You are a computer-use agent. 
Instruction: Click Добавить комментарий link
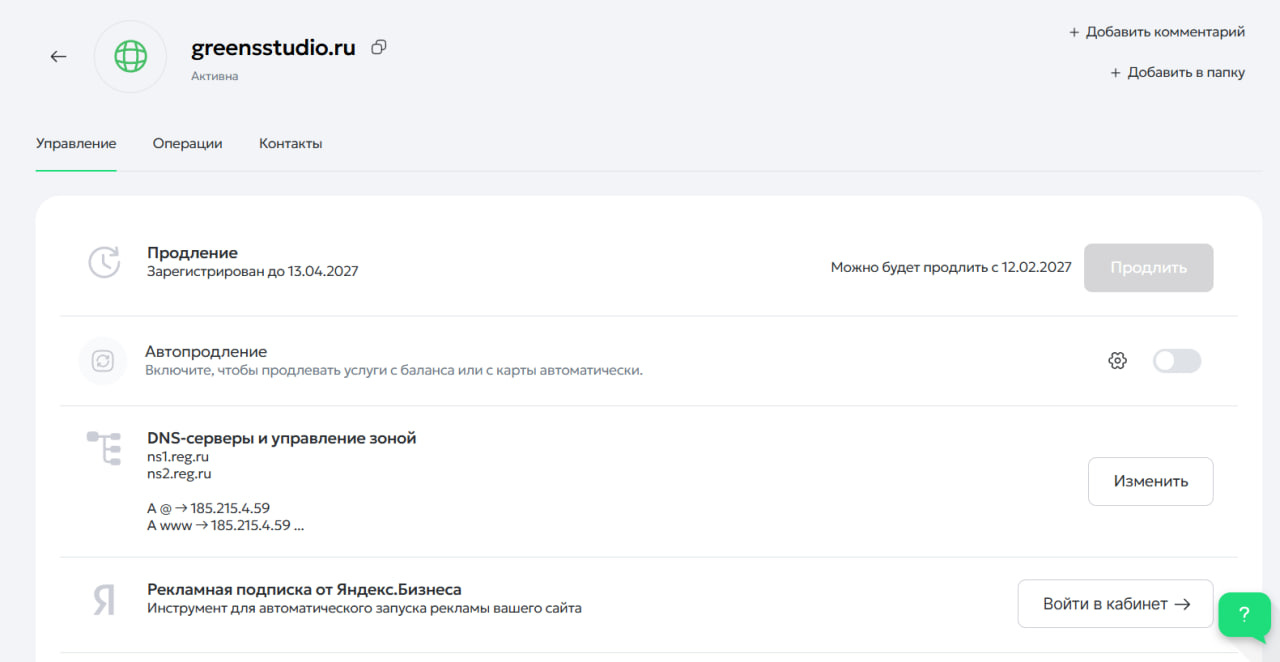tap(1157, 32)
